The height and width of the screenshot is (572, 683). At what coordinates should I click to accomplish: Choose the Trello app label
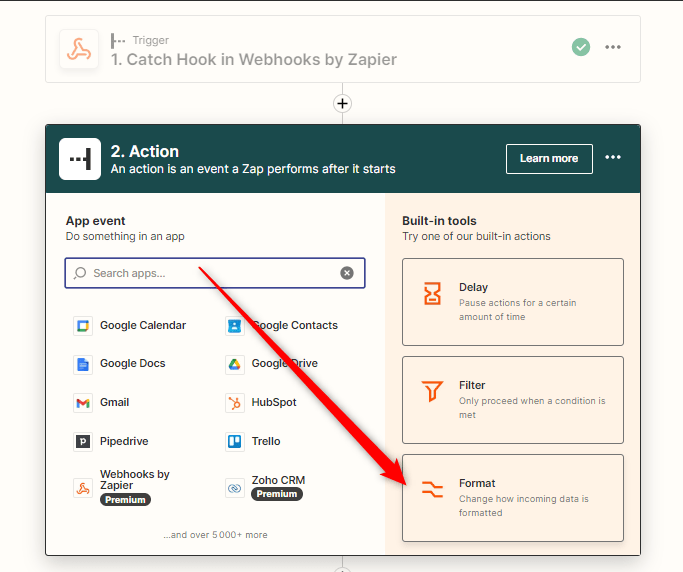click(x=266, y=441)
